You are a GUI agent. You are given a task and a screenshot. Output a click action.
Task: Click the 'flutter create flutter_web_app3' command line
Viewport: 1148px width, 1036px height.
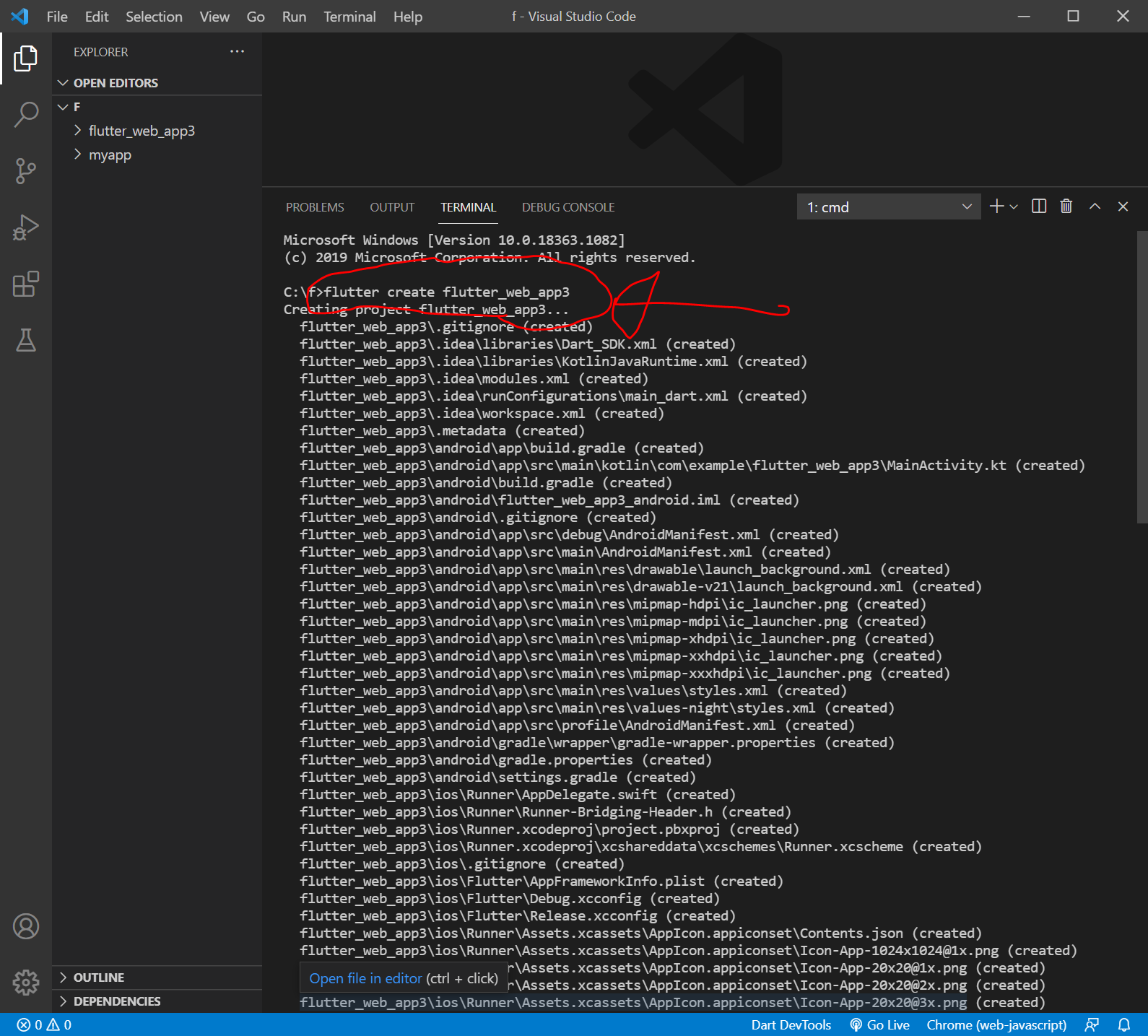click(446, 292)
